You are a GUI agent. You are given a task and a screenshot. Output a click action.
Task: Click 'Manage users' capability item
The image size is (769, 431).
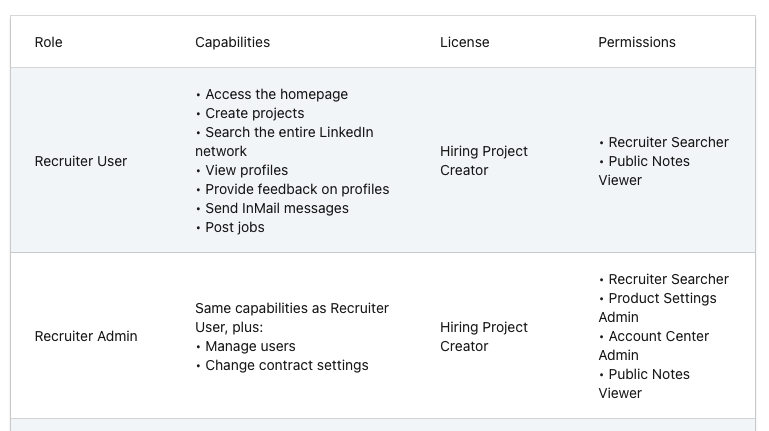click(x=251, y=346)
